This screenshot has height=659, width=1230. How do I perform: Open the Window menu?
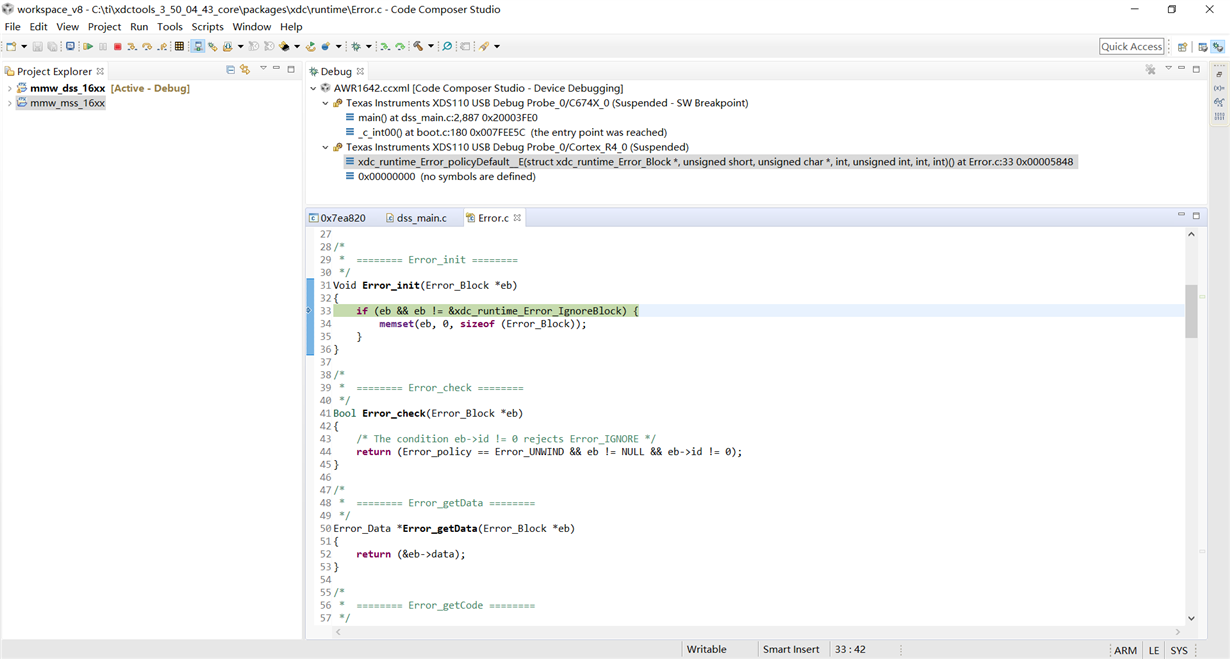tap(251, 27)
